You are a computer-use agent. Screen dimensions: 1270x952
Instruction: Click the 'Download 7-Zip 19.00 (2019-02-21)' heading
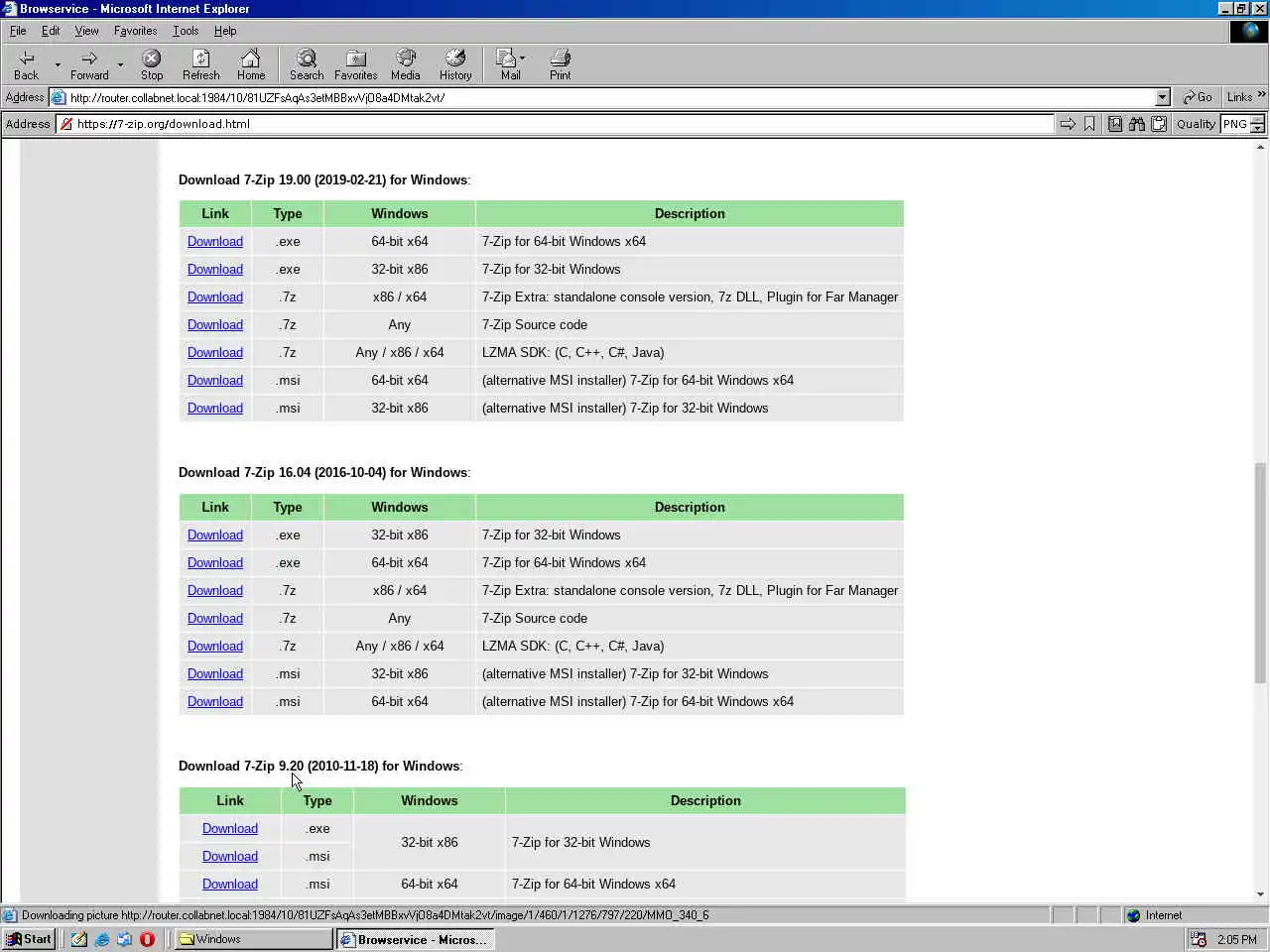(x=323, y=179)
